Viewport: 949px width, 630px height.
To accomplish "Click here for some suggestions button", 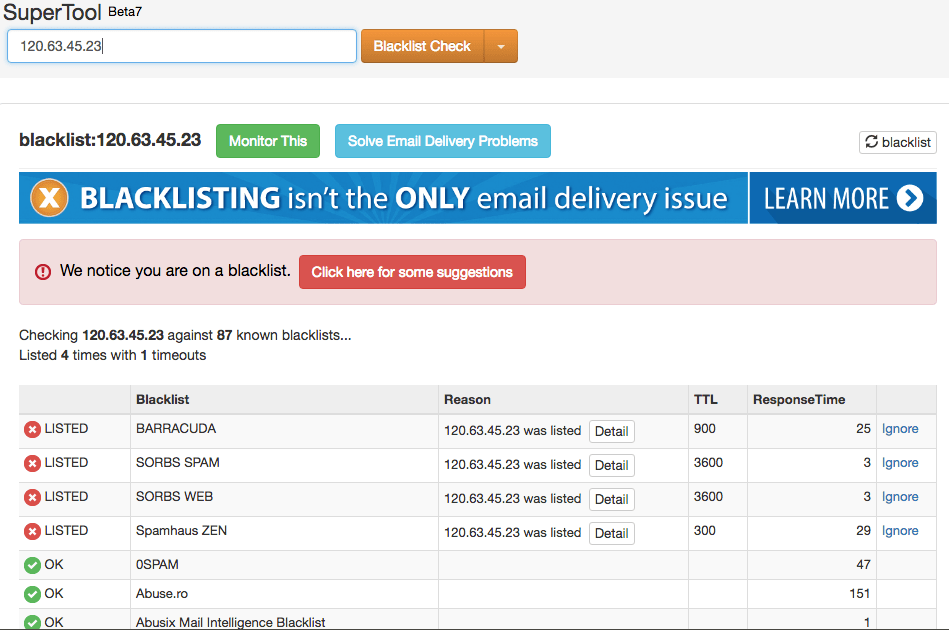I will coord(412,272).
